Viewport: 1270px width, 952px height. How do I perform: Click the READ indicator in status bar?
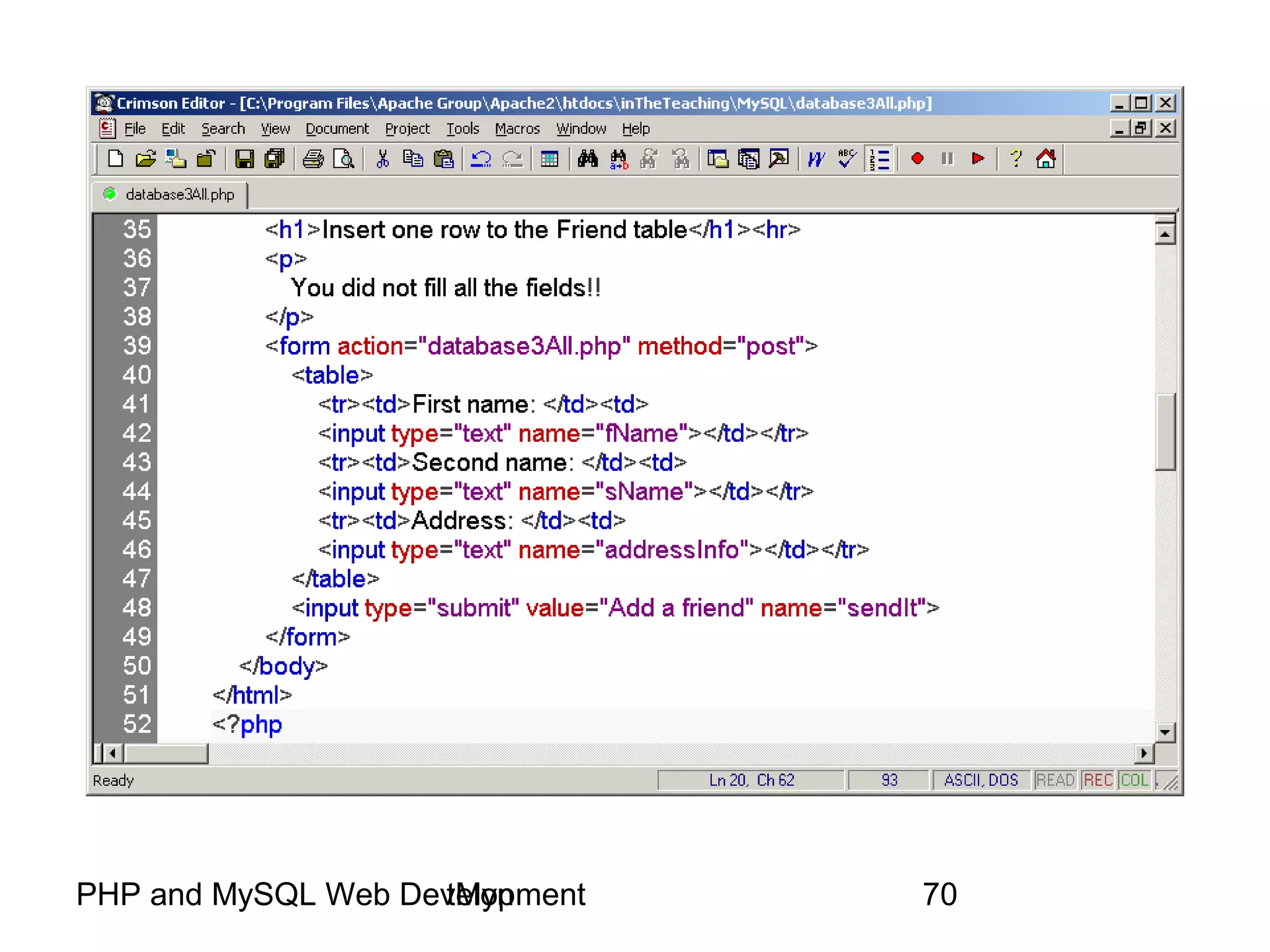click(x=1055, y=780)
